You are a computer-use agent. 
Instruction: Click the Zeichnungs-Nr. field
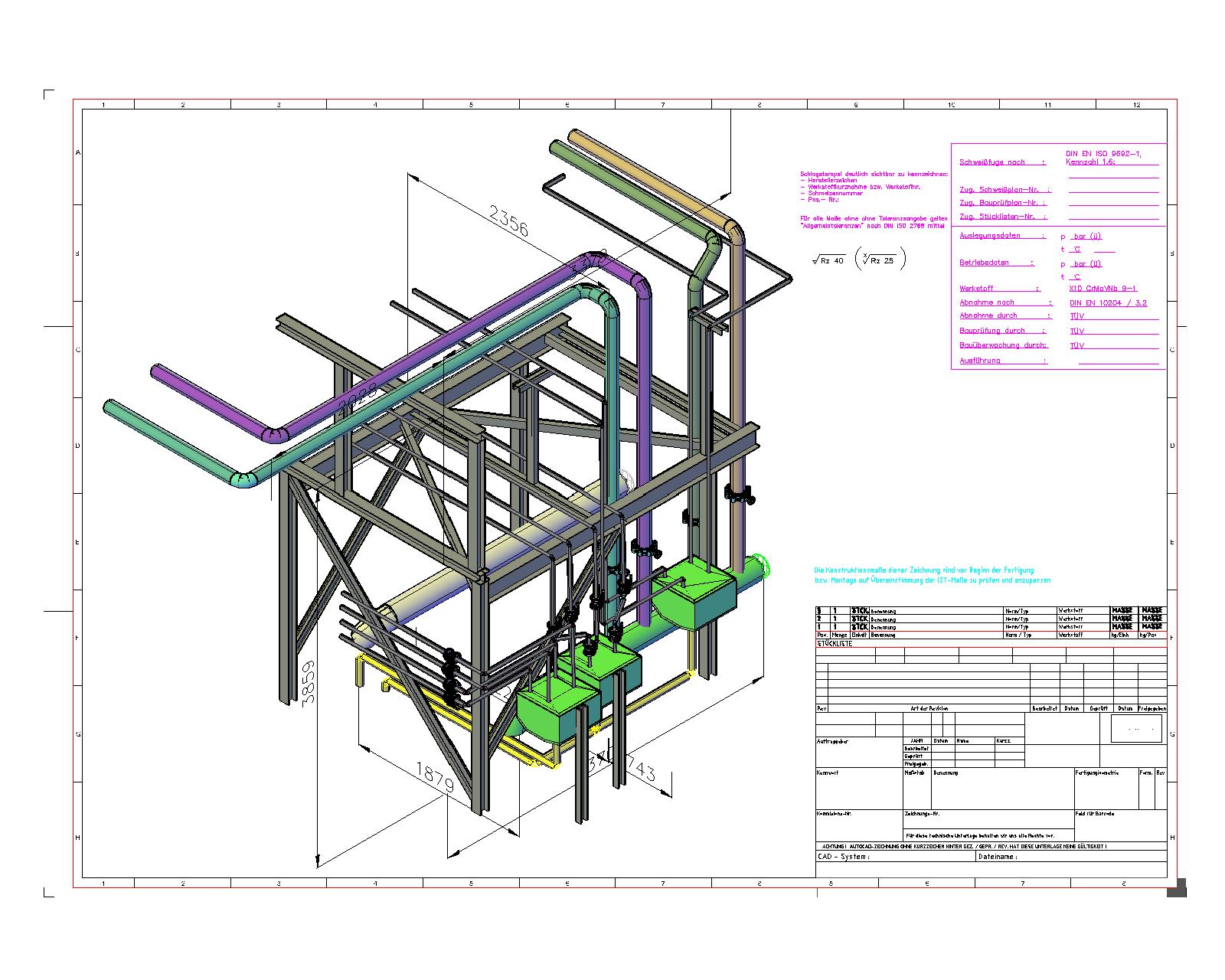(x=921, y=814)
